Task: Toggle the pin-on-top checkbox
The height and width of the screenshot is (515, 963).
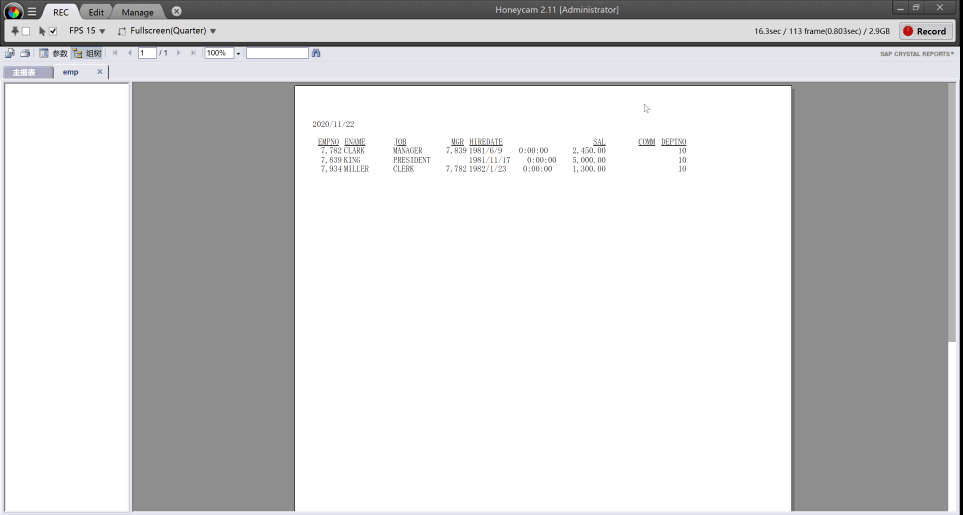Action: [26, 31]
